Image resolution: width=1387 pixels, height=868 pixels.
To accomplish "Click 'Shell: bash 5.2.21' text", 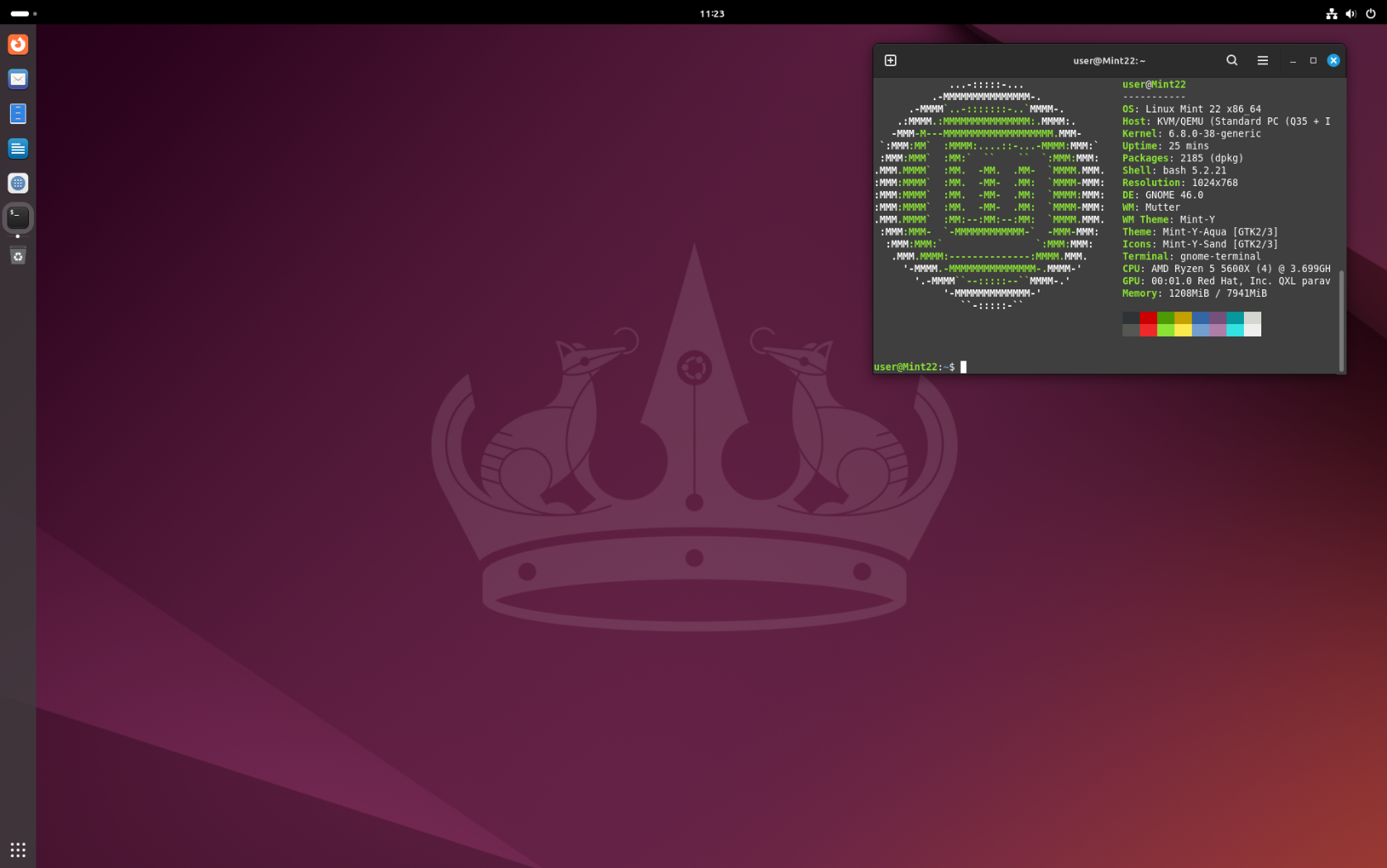I will click(1174, 171).
